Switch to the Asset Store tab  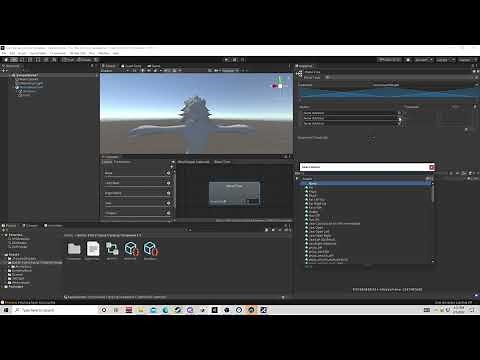tap(131, 66)
